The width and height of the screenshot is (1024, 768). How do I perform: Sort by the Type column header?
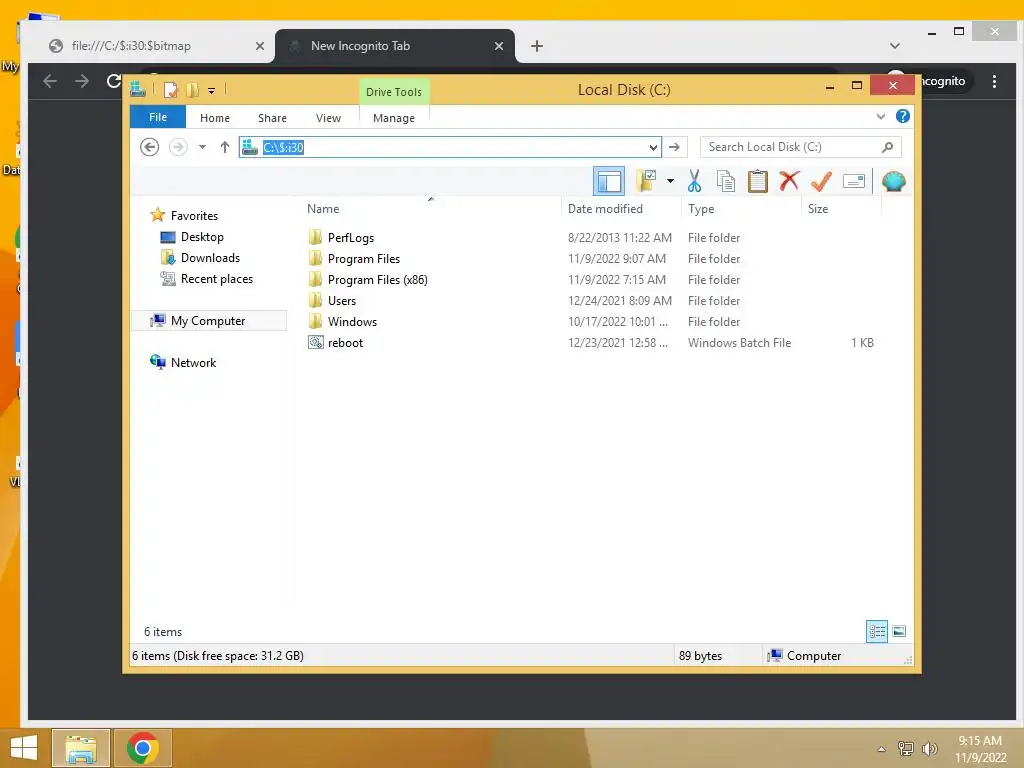click(701, 208)
